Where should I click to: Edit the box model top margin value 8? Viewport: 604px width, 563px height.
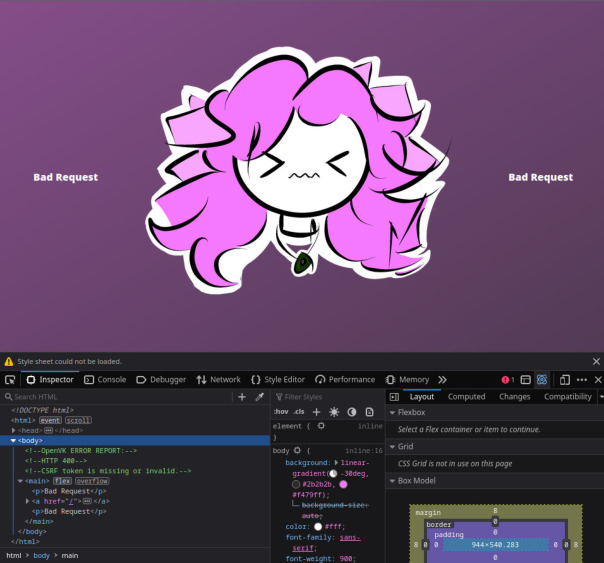coord(495,511)
